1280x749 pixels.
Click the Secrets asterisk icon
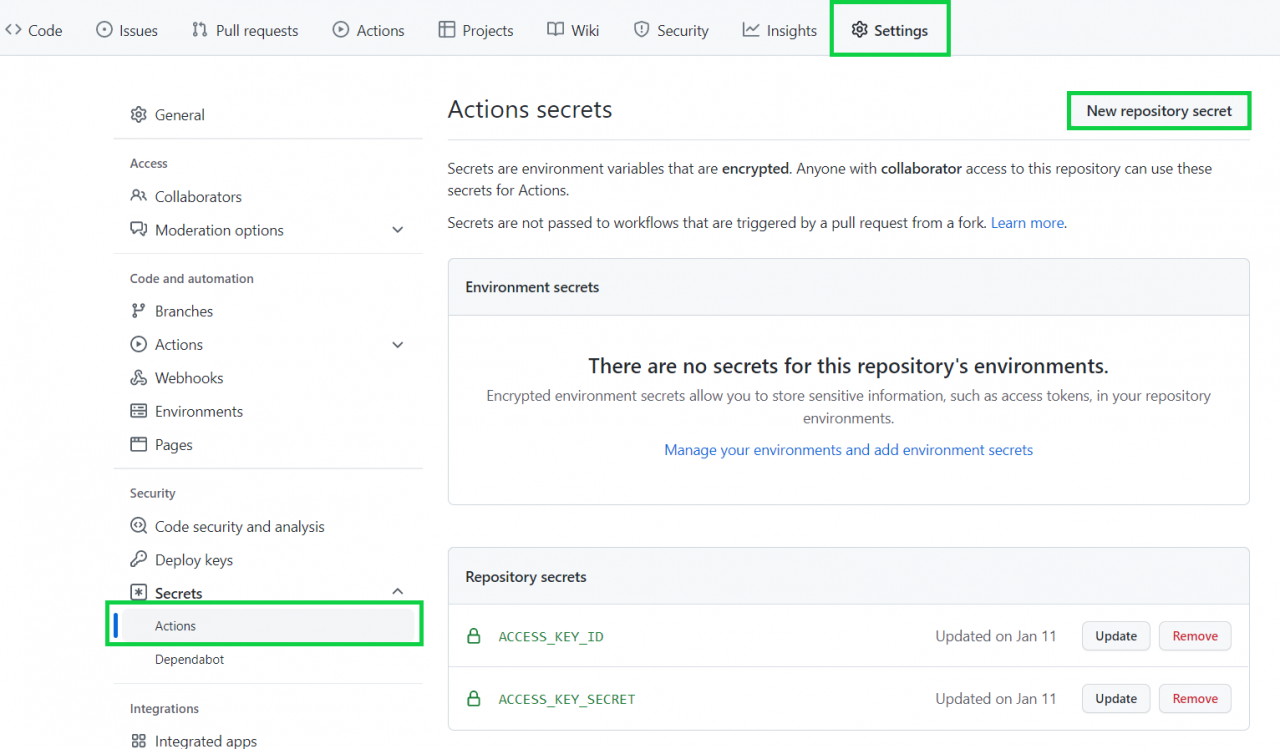point(139,593)
